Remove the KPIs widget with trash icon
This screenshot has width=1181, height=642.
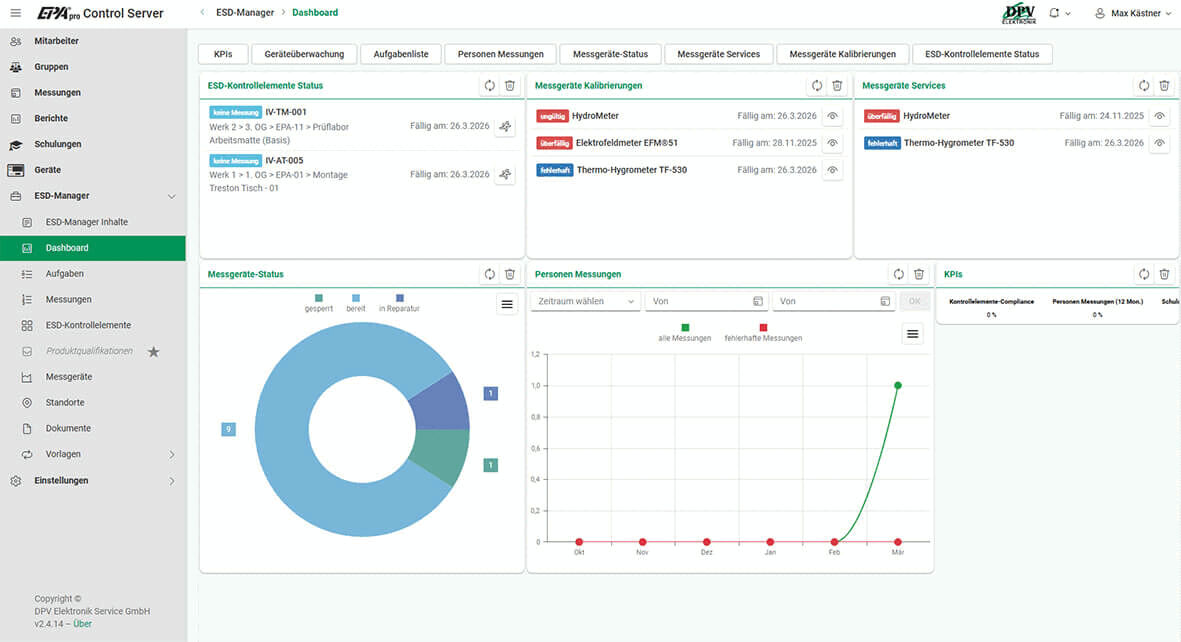point(1164,274)
